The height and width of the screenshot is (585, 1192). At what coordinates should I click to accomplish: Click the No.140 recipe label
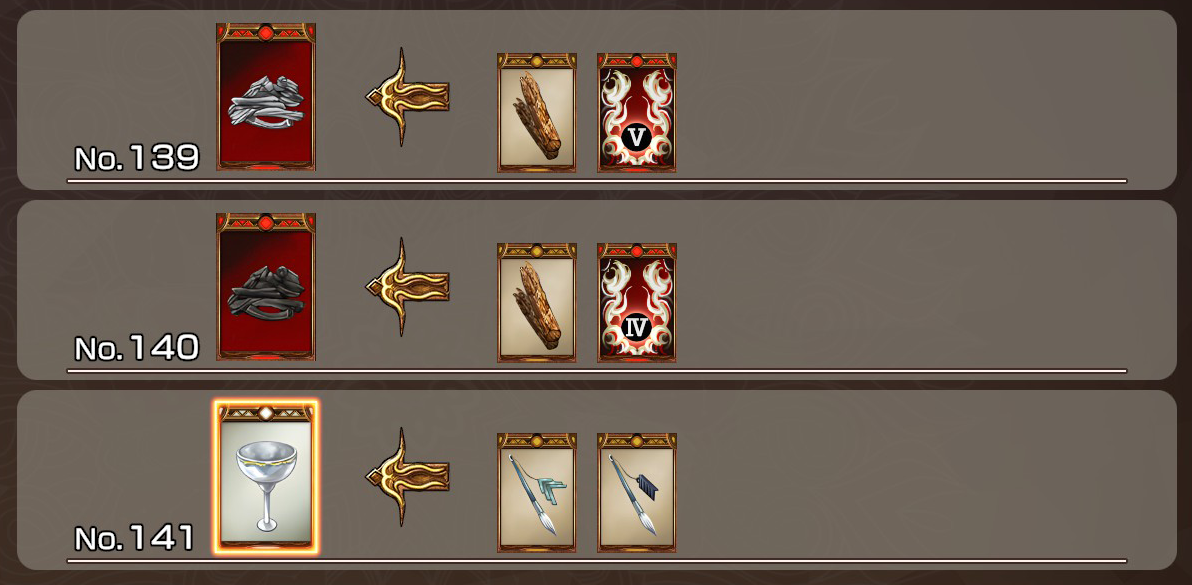(x=137, y=348)
